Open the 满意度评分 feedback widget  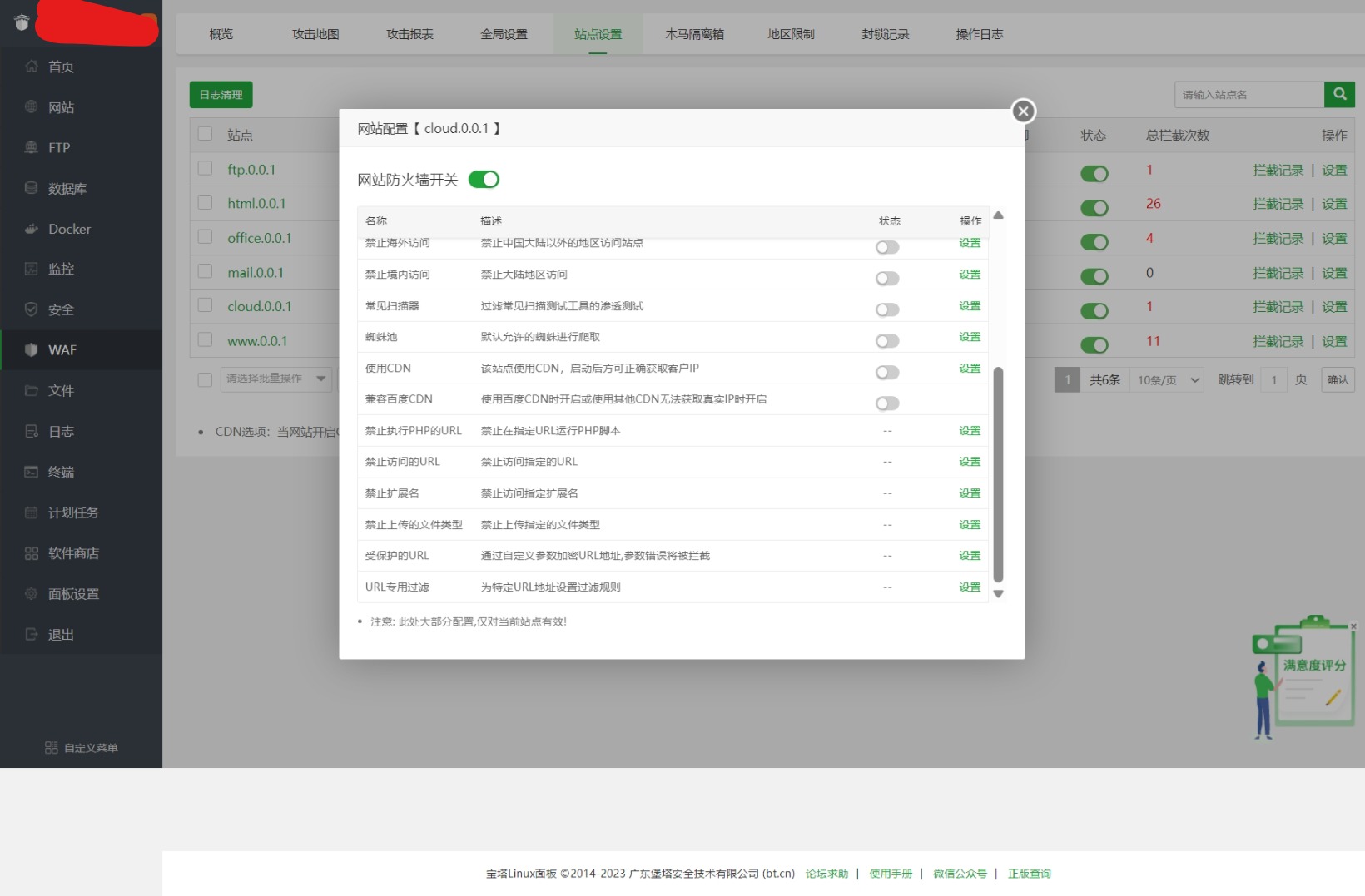1305,676
